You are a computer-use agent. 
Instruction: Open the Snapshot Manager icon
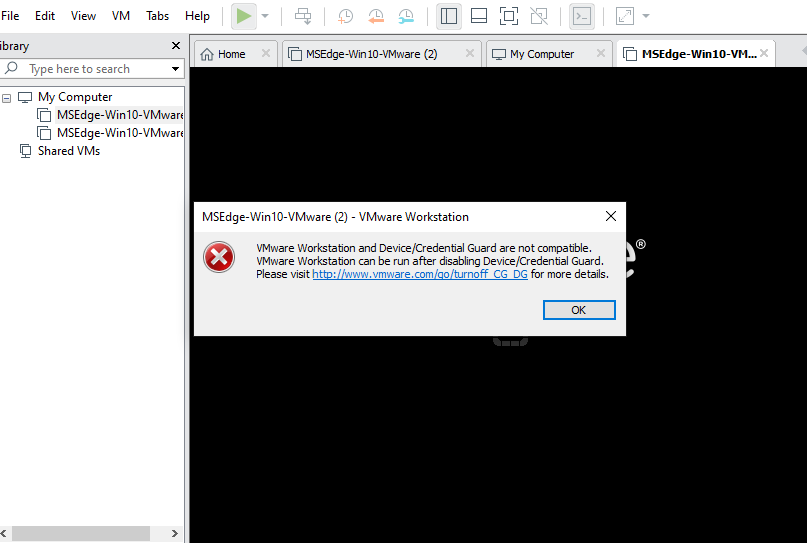pos(406,16)
